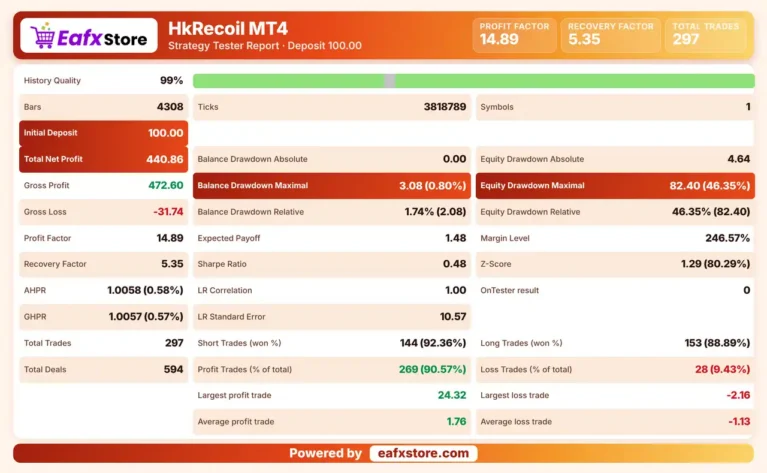Click Equity Drawdown Absolute 4.64 row
The height and width of the screenshot is (473, 767).
(x=615, y=159)
